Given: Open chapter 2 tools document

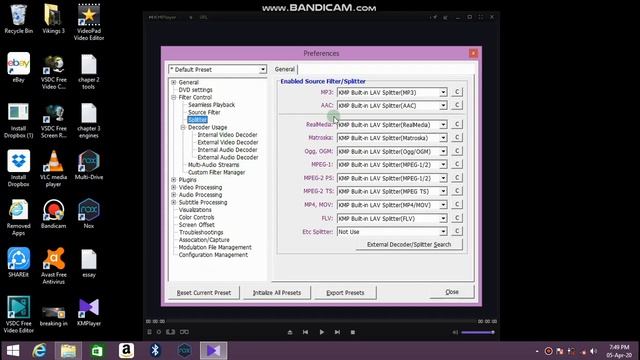Looking at the screenshot, I should pos(89,71).
